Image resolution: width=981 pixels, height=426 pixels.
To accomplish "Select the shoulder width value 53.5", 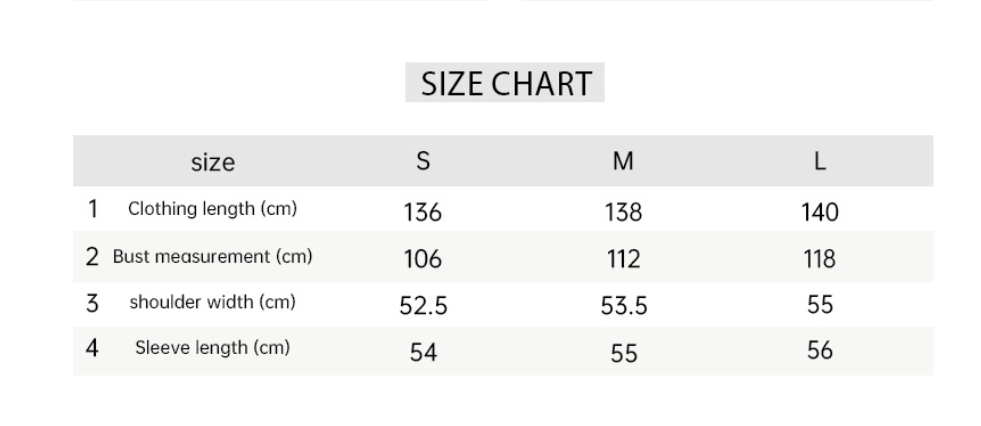I will tap(623, 306).
